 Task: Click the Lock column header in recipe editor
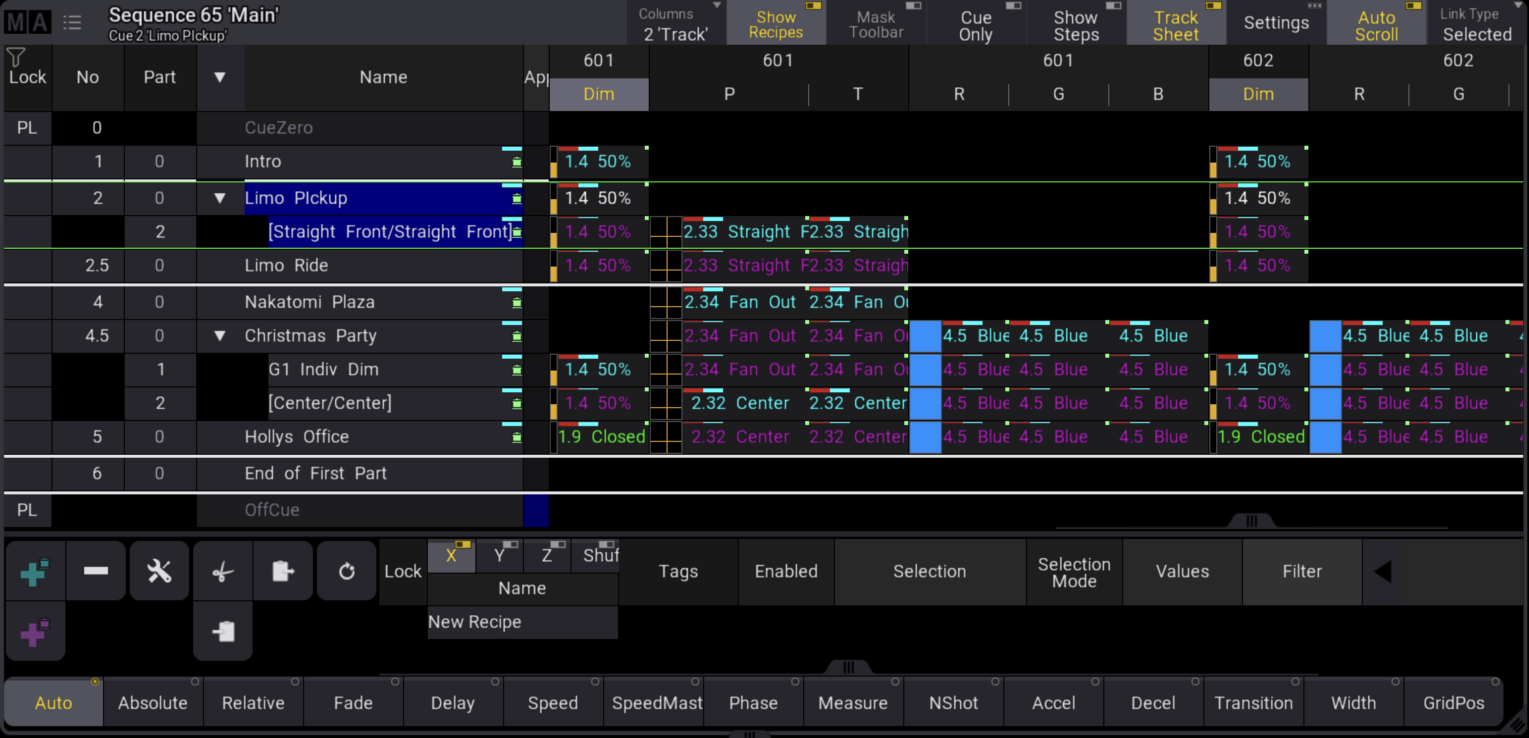click(x=403, y=572)
